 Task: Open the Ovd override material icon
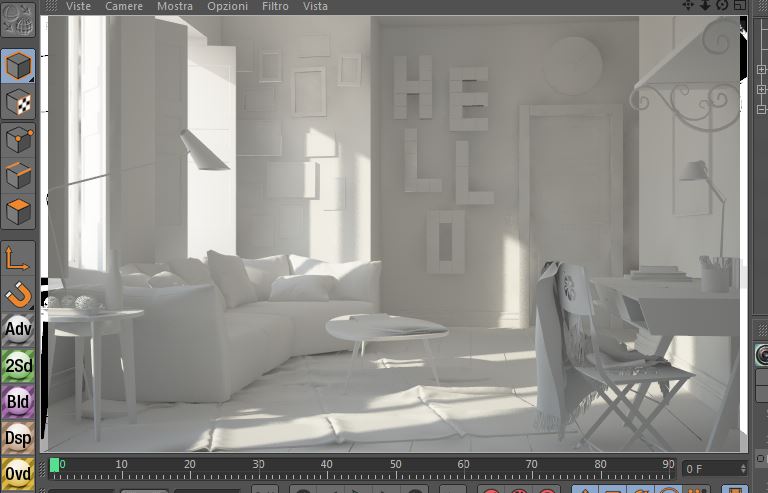(18, 474)
